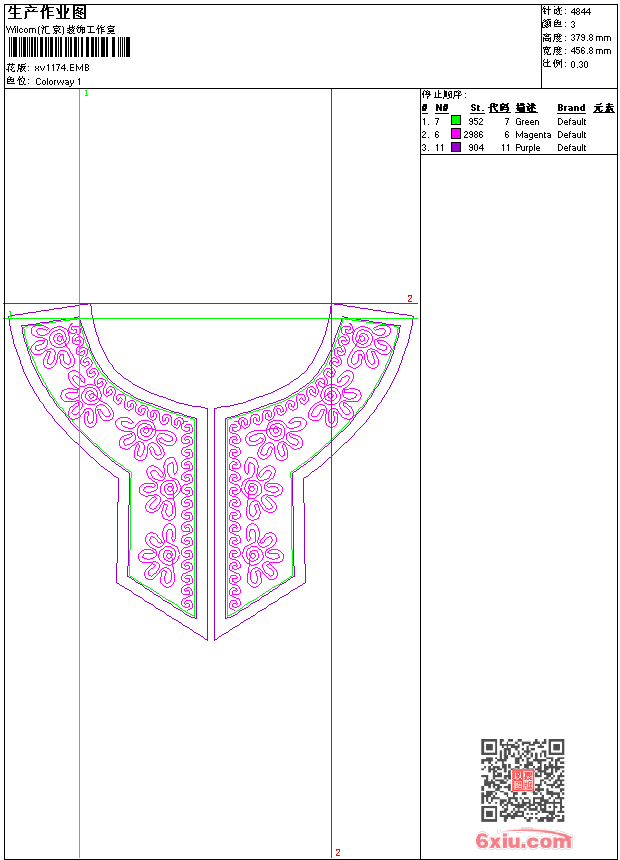
Task: Click the barcode under the Wilcom studio name
Action: [x=69, y=47]
